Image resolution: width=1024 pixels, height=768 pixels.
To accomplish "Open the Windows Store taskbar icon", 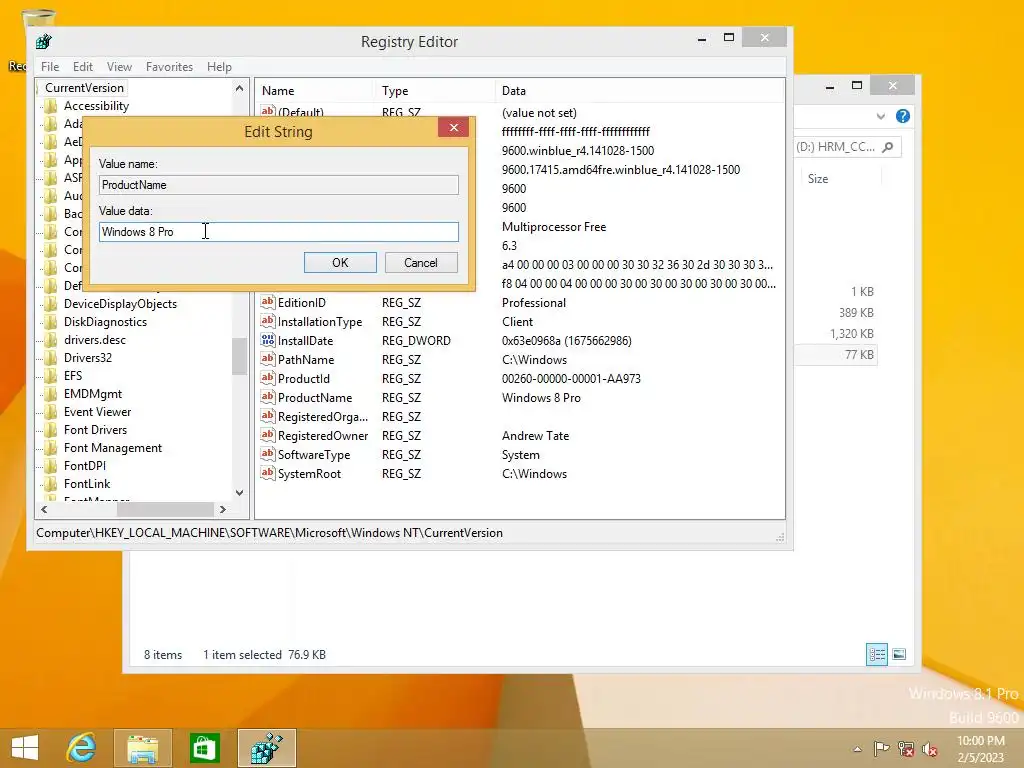I will pos(204,748).
